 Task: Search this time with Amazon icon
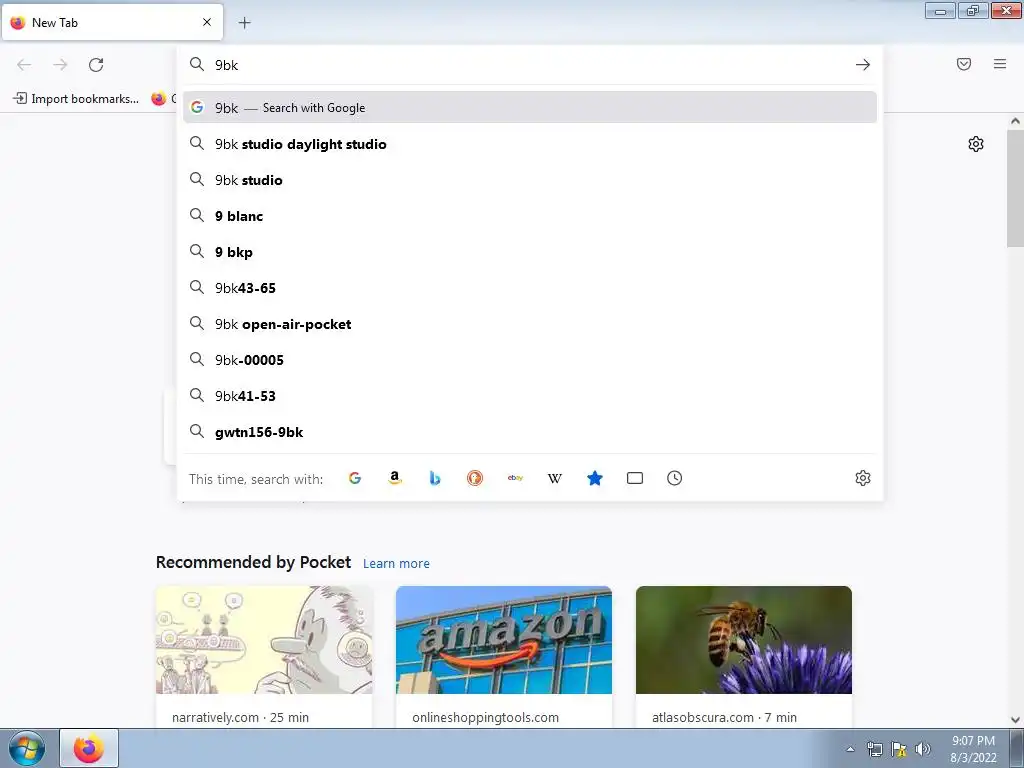coord(394,478)
